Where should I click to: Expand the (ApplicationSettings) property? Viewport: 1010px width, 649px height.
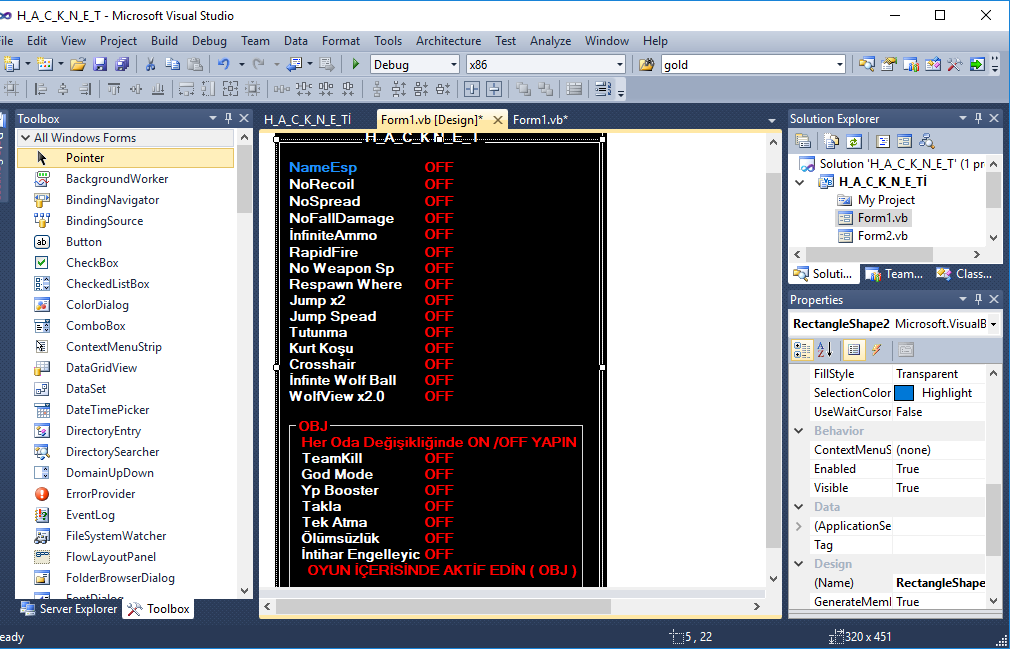[x=799, y=526]
